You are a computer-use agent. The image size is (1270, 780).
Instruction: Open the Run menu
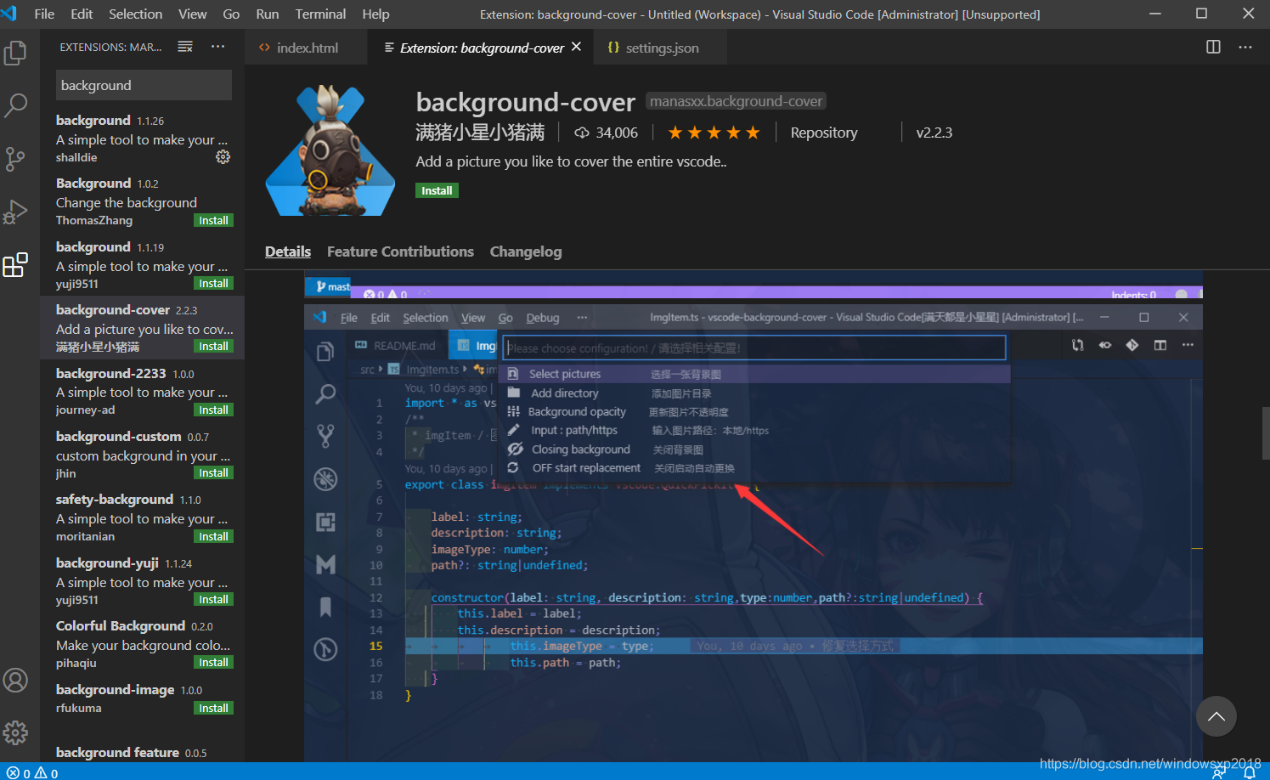click(267, 14)
